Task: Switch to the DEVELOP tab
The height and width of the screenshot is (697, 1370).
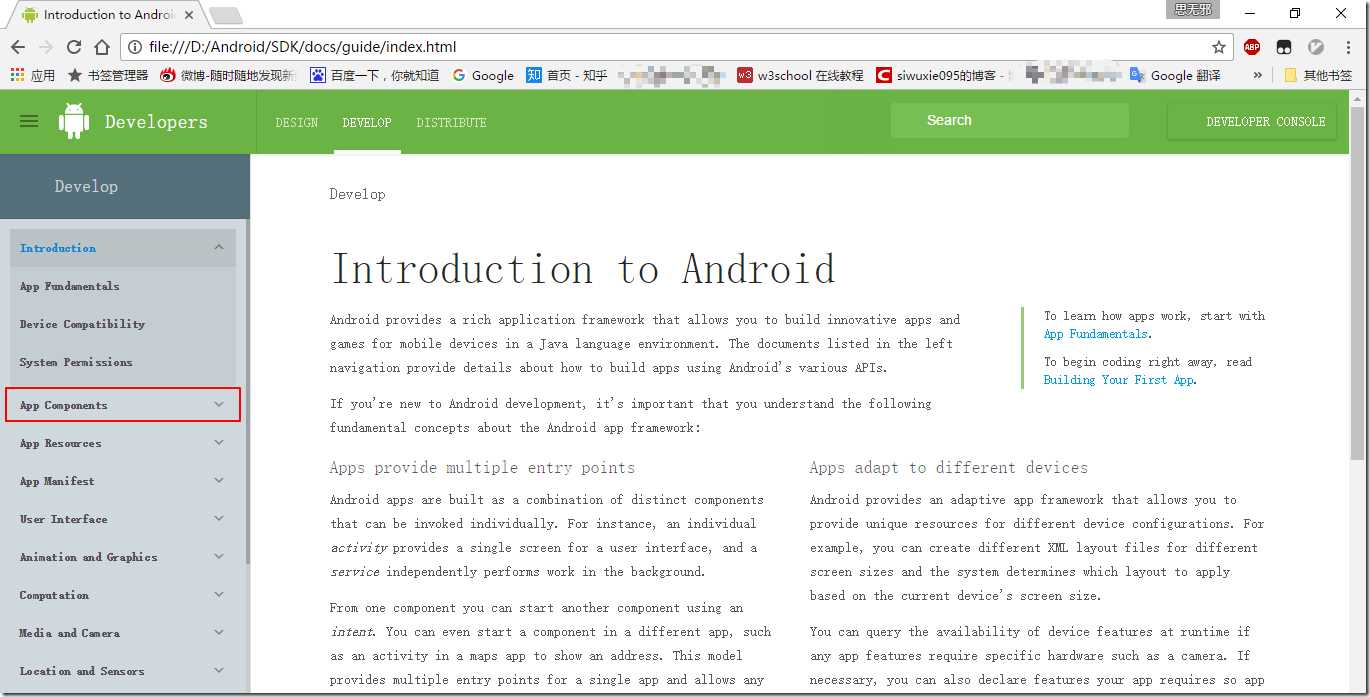Action: (367, 122)
